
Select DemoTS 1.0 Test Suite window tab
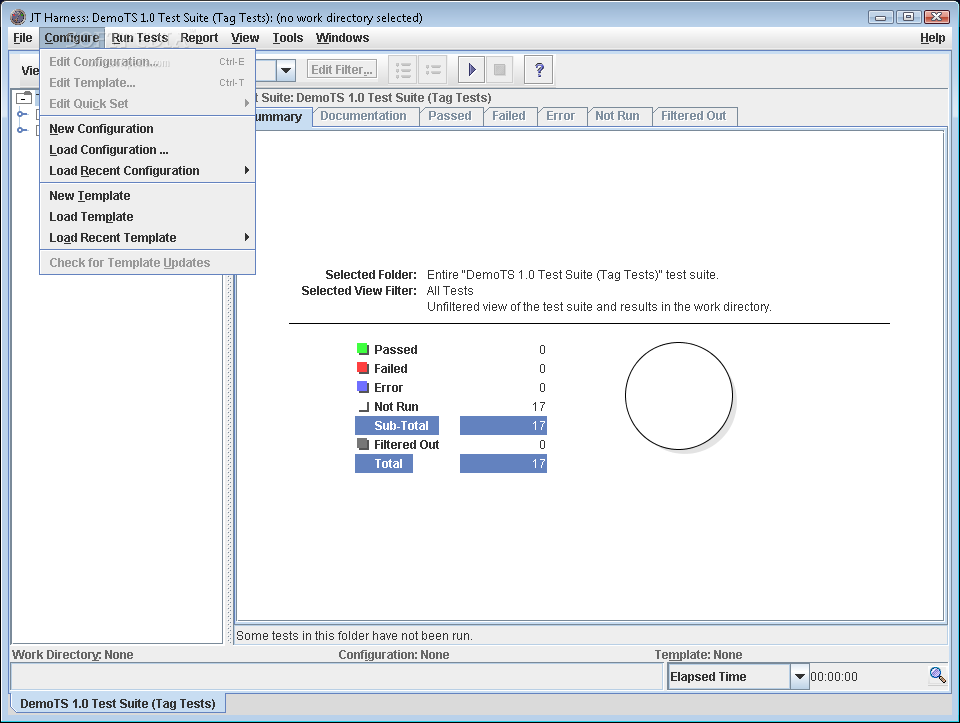click(x=118, y=703)
